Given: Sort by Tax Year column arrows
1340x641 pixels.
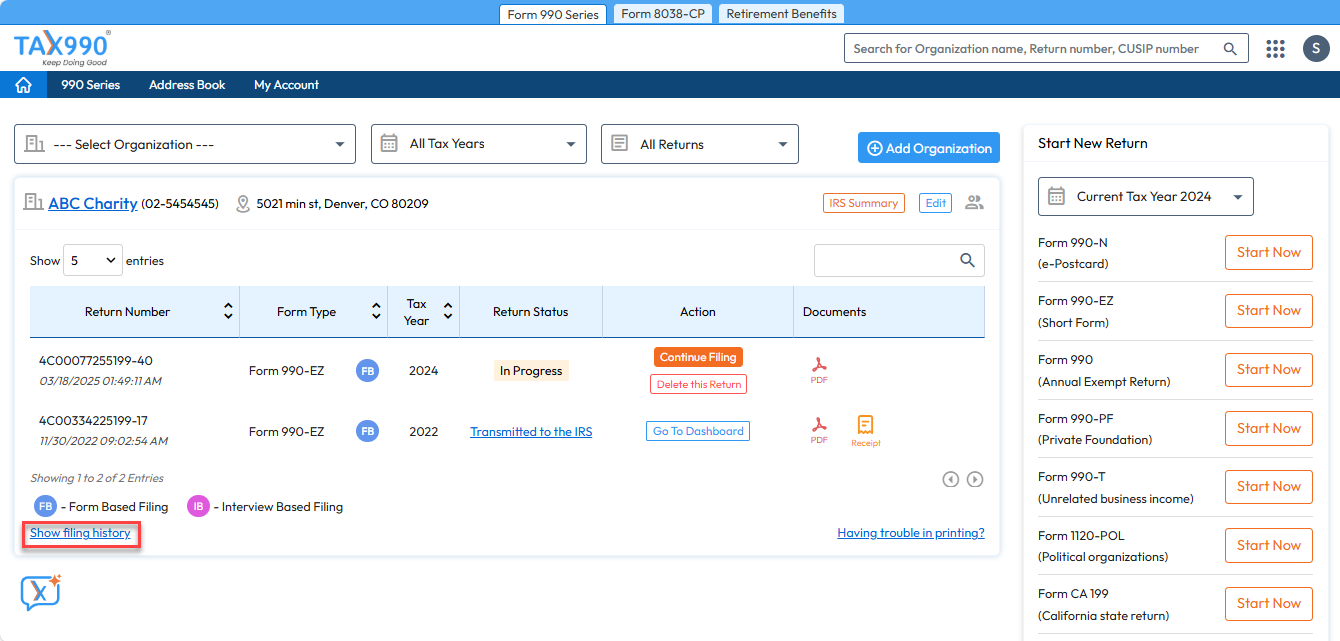Looking at the screenshot, I should (448, 312).
